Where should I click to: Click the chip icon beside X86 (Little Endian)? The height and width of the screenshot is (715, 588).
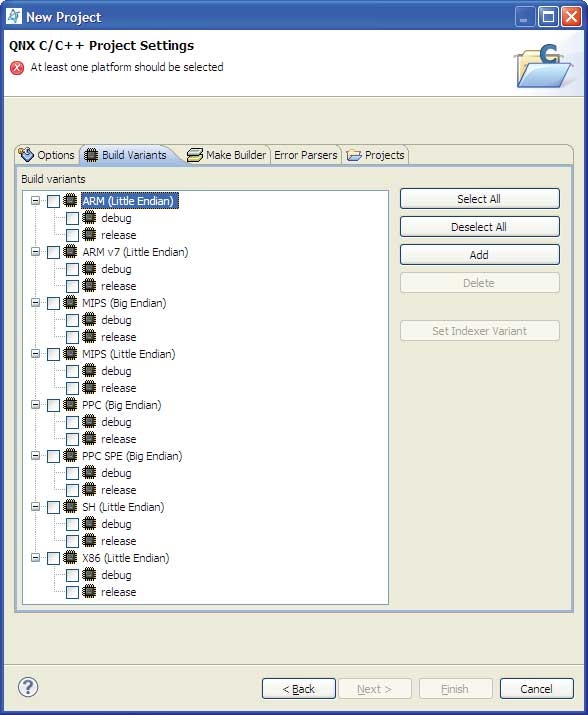(70, 558)
